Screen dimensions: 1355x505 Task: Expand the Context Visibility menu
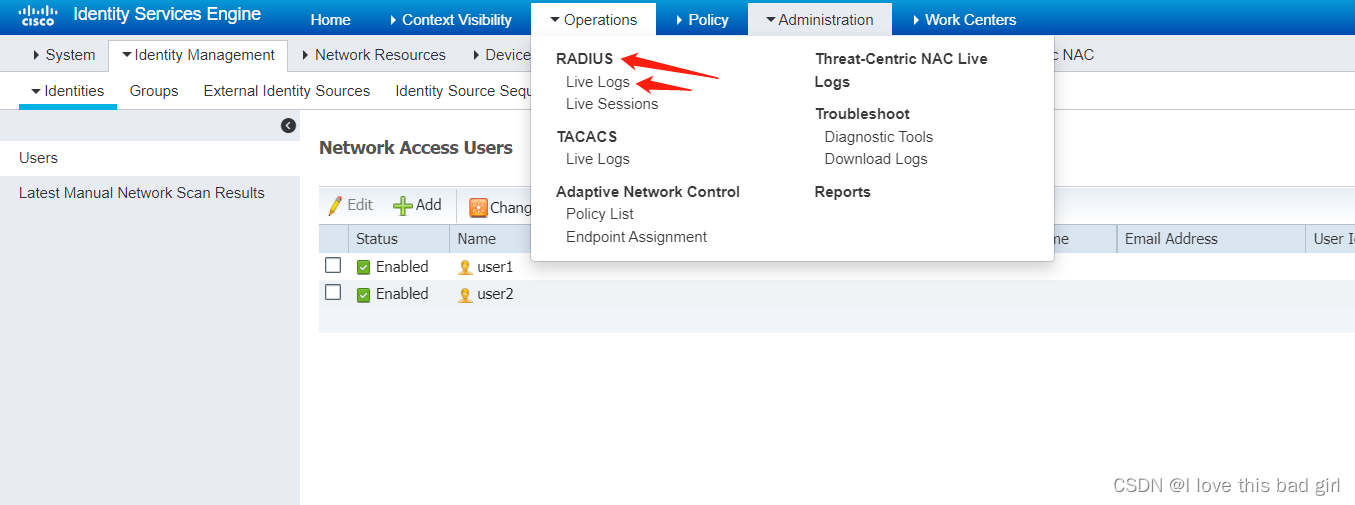(x=450, y=19)
